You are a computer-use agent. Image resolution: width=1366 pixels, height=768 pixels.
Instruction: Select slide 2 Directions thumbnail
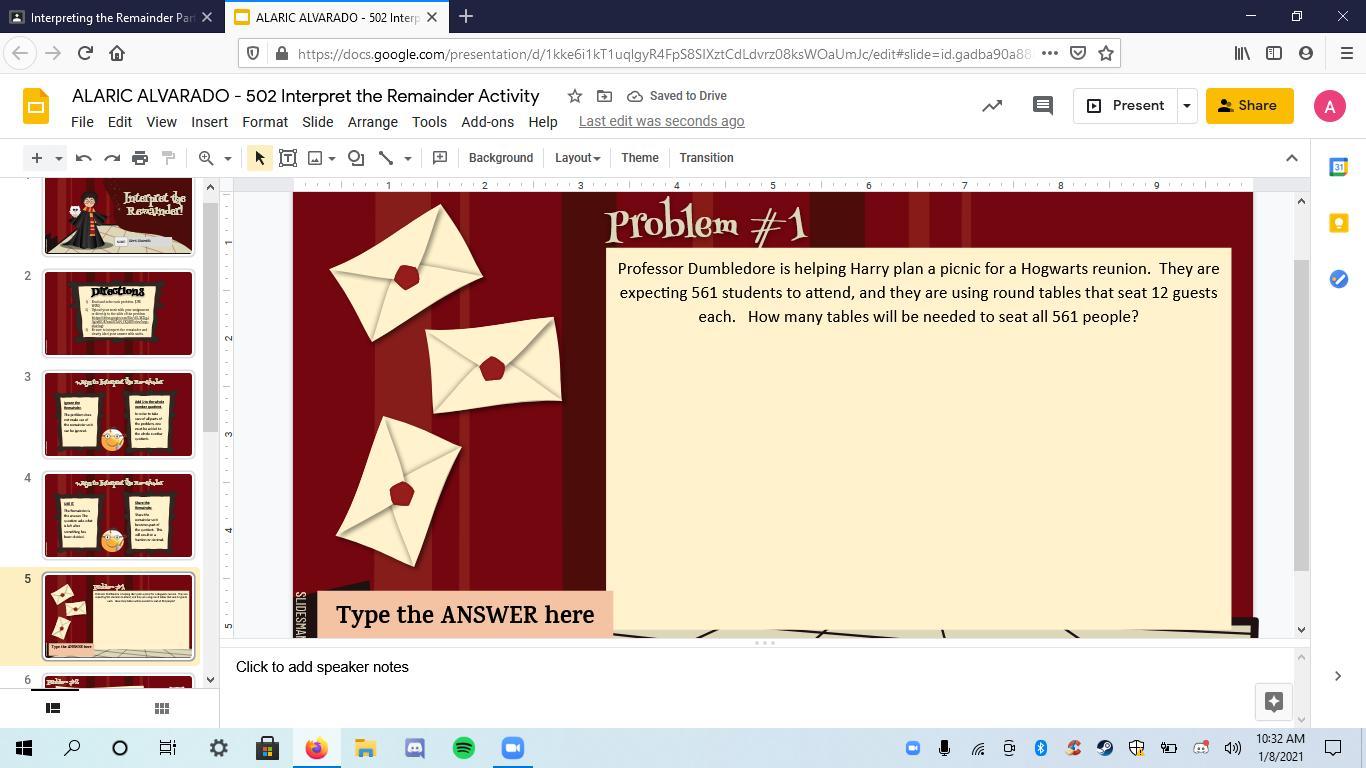tap(118, 313)
